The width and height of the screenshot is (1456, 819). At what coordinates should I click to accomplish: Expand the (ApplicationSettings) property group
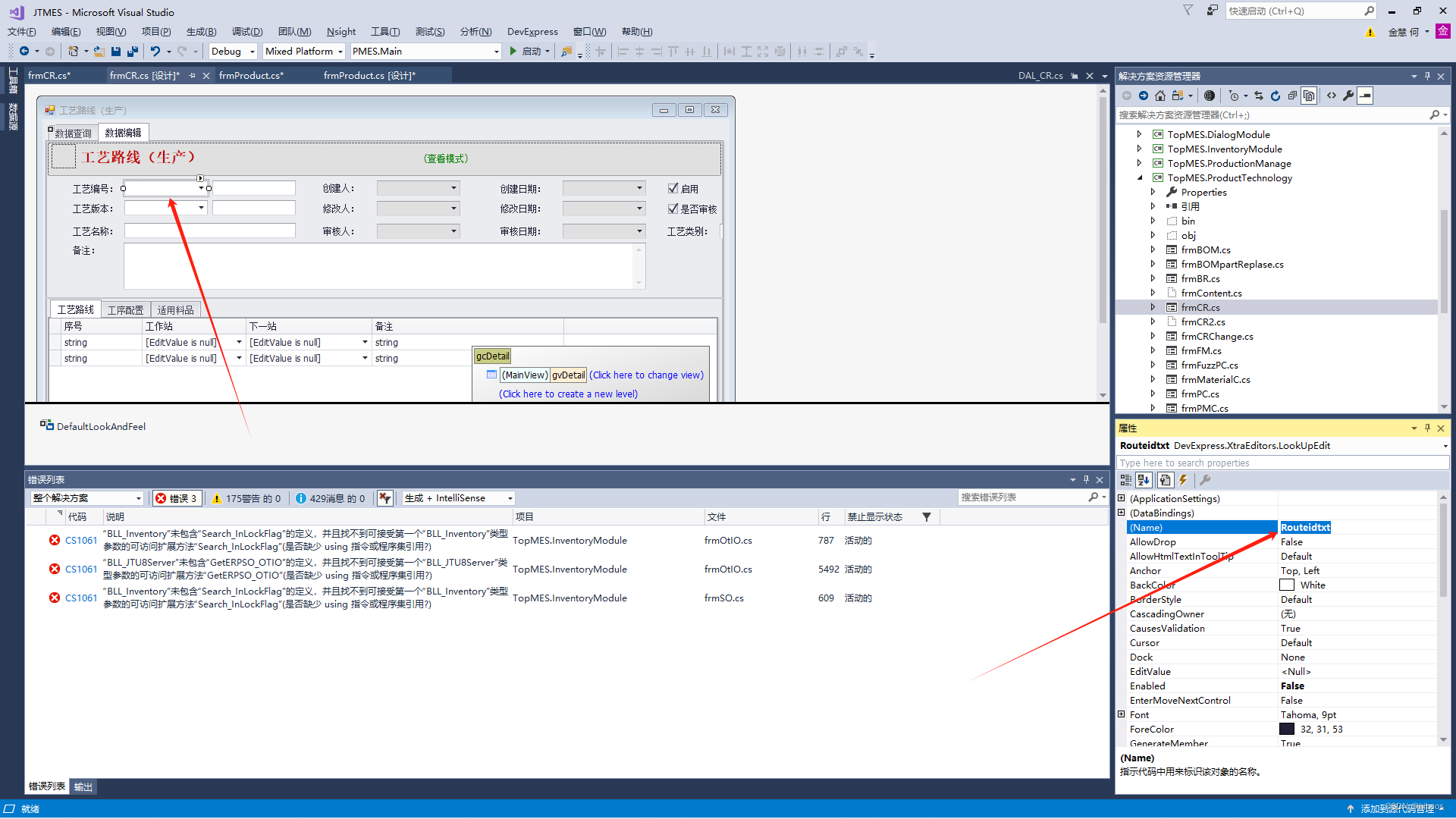(x=1122, y=498)
